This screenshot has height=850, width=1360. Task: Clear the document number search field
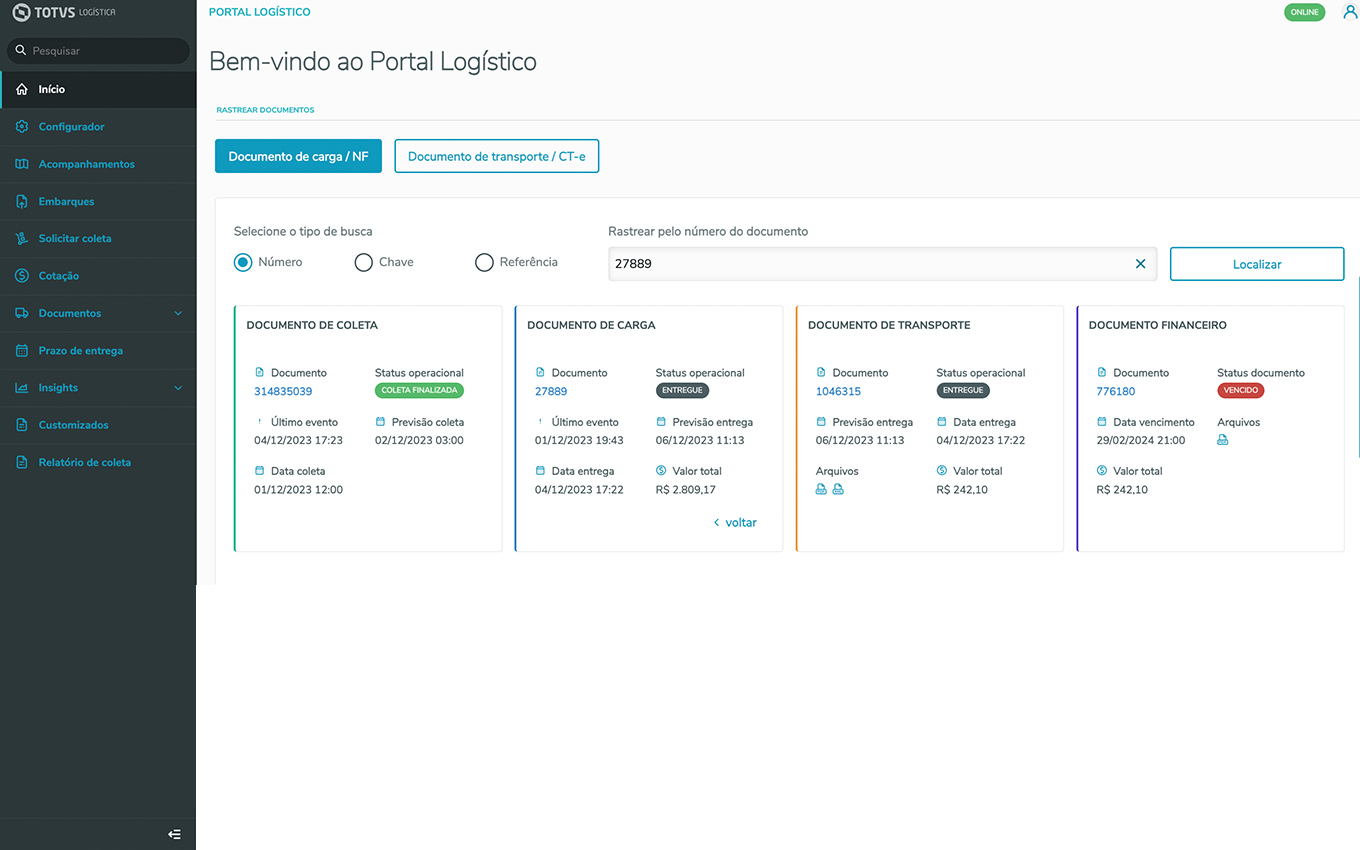coord(1140,264)
